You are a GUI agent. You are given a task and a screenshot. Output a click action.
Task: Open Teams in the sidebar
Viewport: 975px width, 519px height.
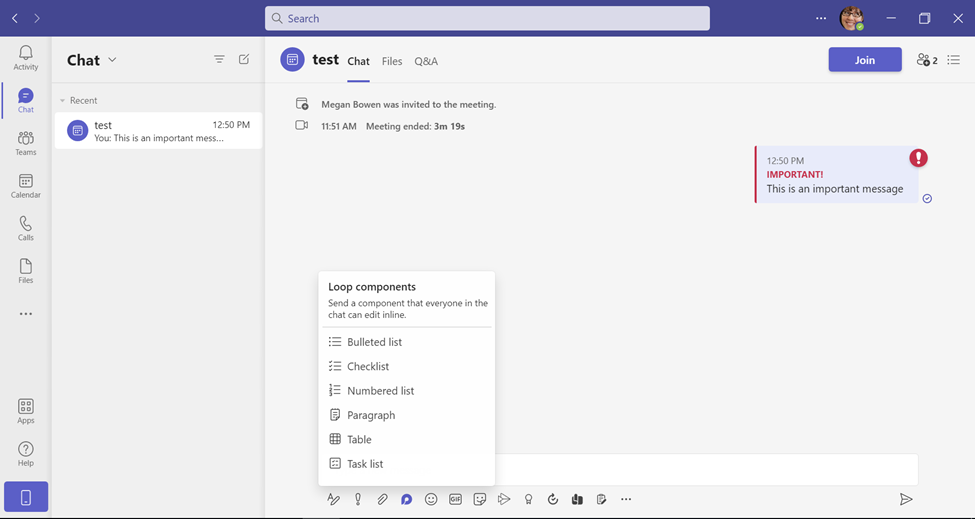[x=25, y=143]
